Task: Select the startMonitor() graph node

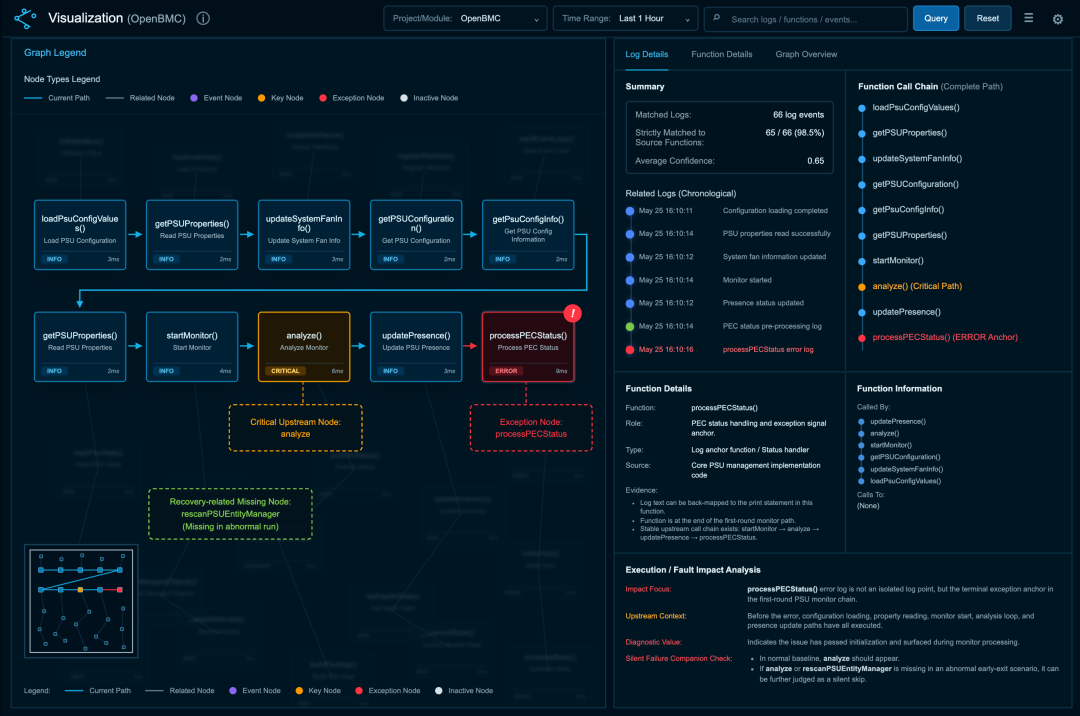Action: (x=192, y=347)
